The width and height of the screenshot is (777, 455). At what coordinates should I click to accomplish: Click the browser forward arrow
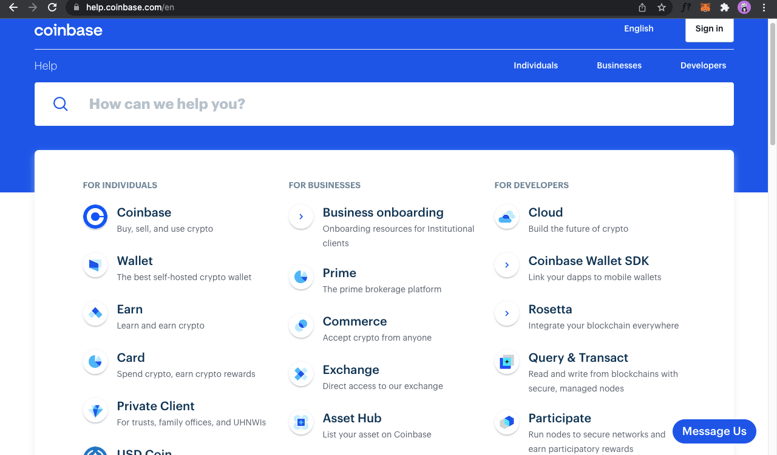pos(32,7)
